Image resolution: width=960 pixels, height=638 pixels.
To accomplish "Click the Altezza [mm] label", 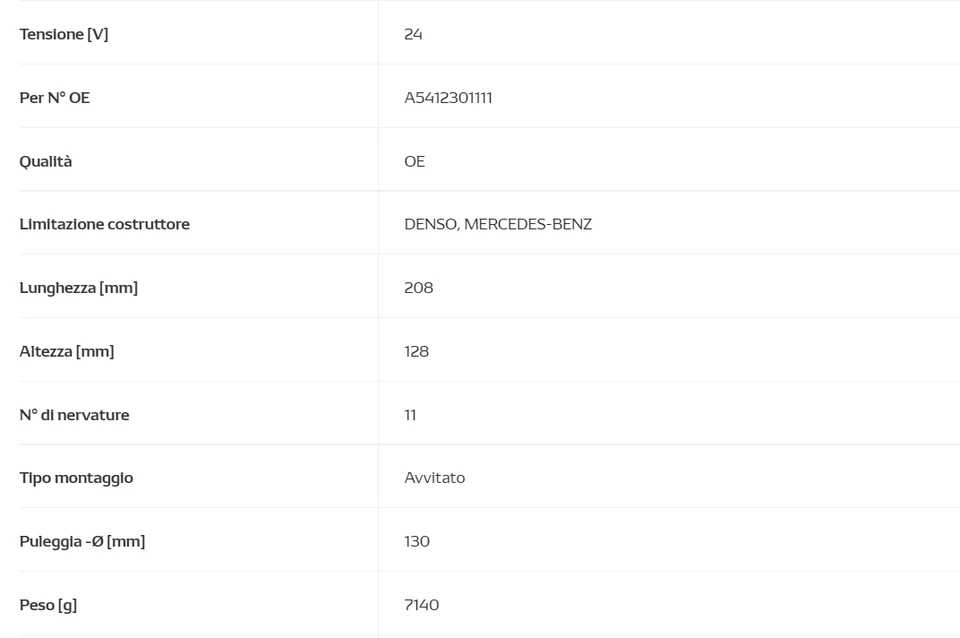I will [67, 351].
